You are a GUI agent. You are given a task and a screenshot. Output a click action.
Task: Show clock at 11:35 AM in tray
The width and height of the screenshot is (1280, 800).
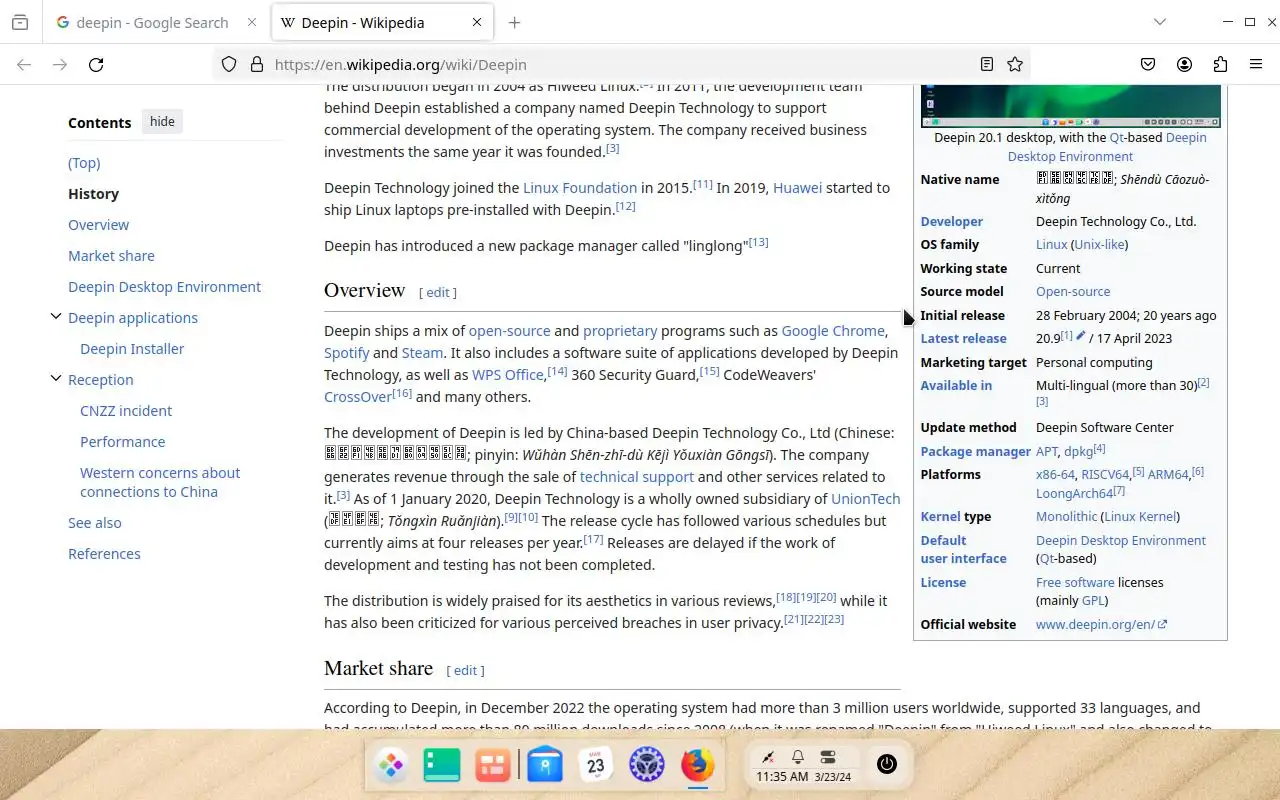782,777
